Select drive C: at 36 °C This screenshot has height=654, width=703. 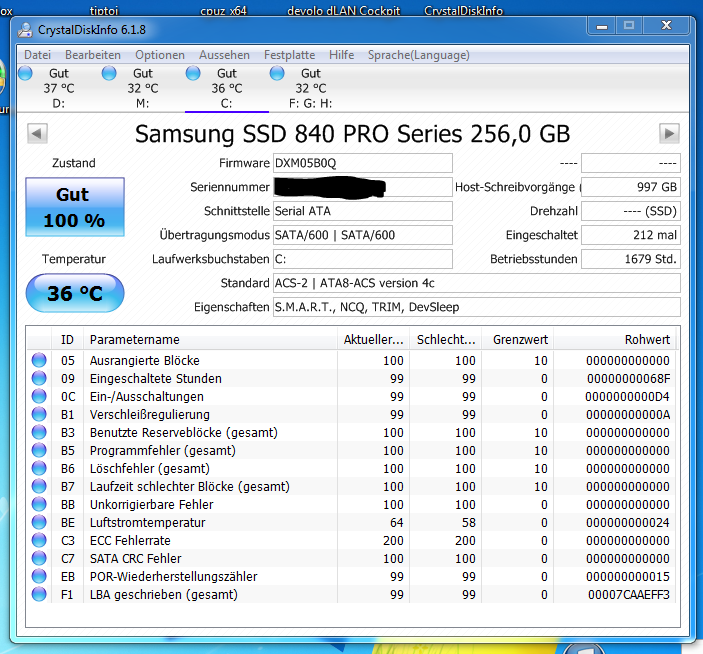click(x=226, y=88)
